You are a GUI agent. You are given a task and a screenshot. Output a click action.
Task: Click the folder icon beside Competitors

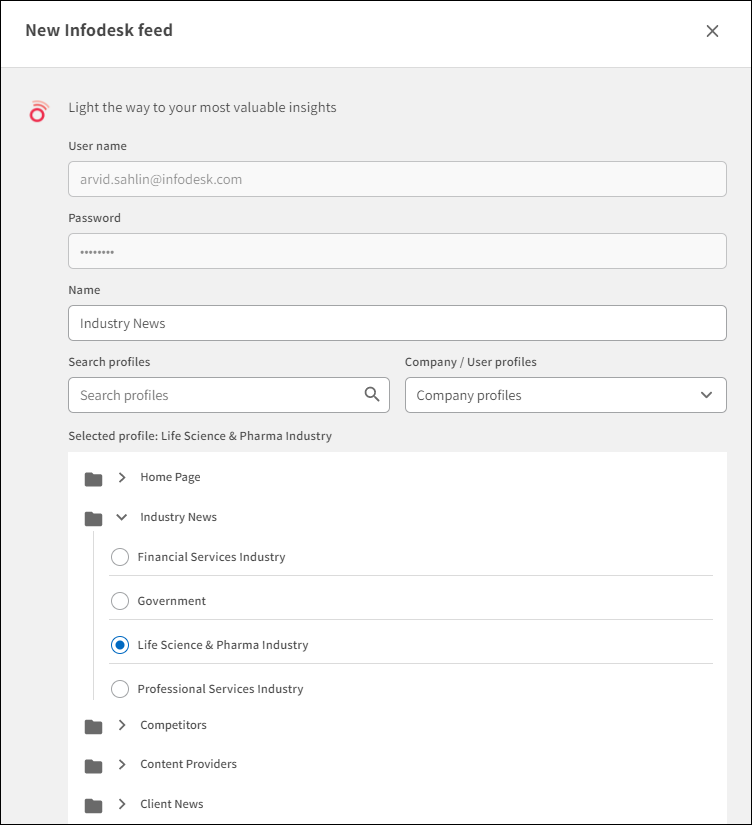pos(93,725)
